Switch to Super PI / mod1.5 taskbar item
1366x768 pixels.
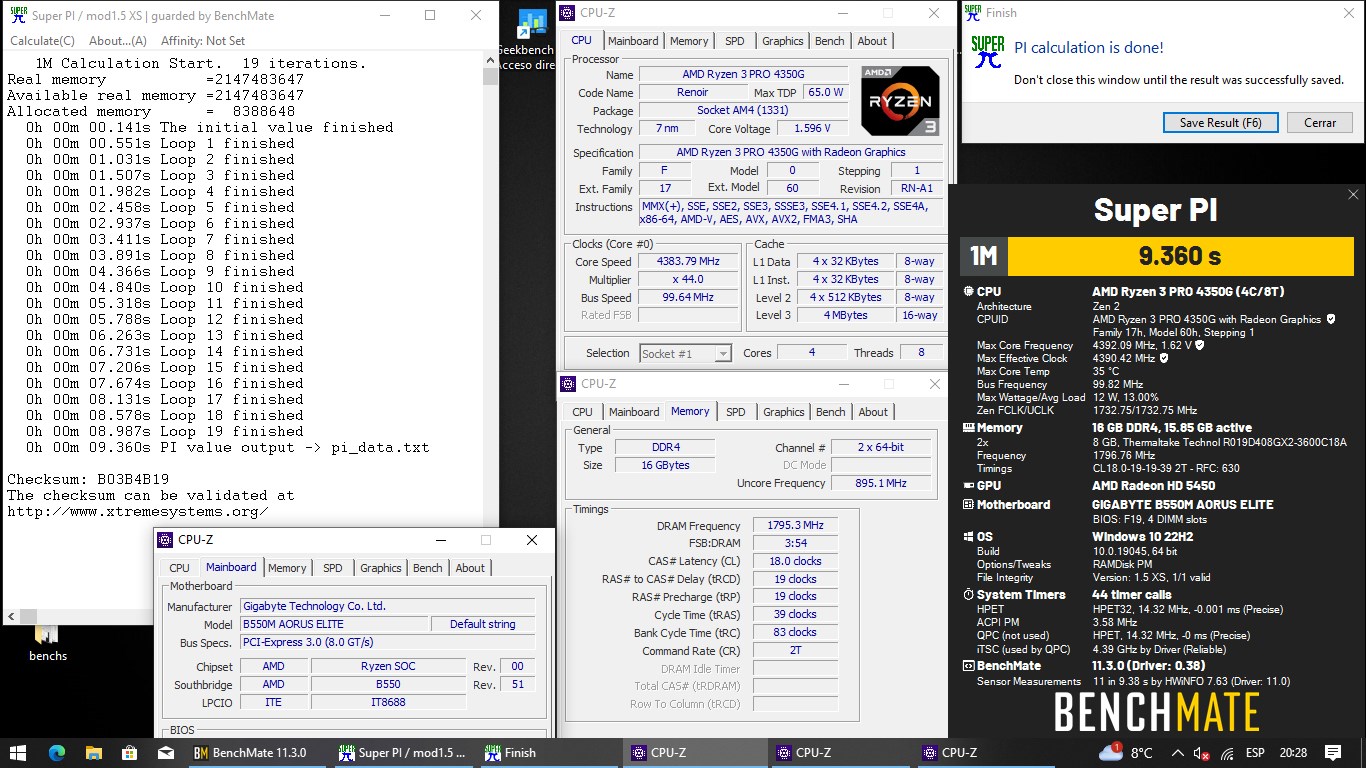(x=403, y=753)
